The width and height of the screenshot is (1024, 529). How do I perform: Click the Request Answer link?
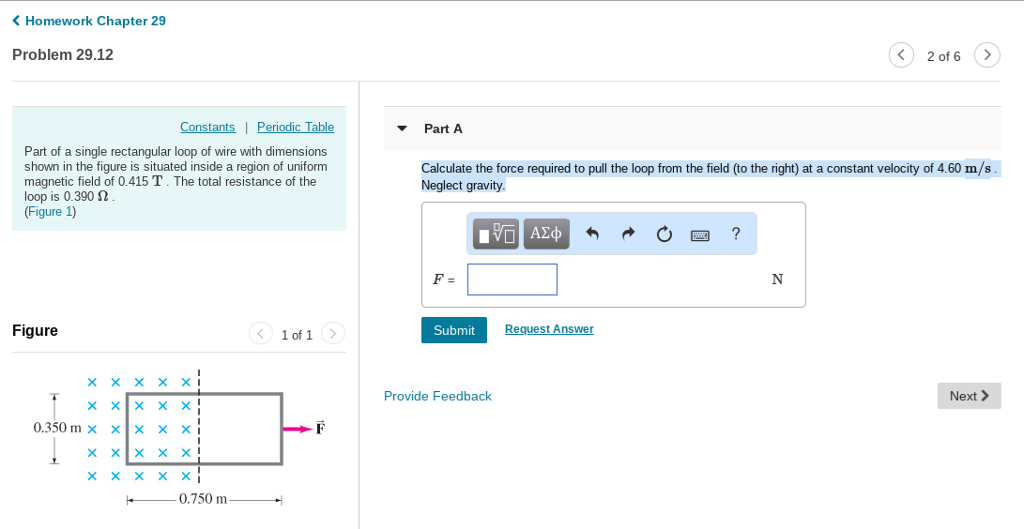(549, 329)
